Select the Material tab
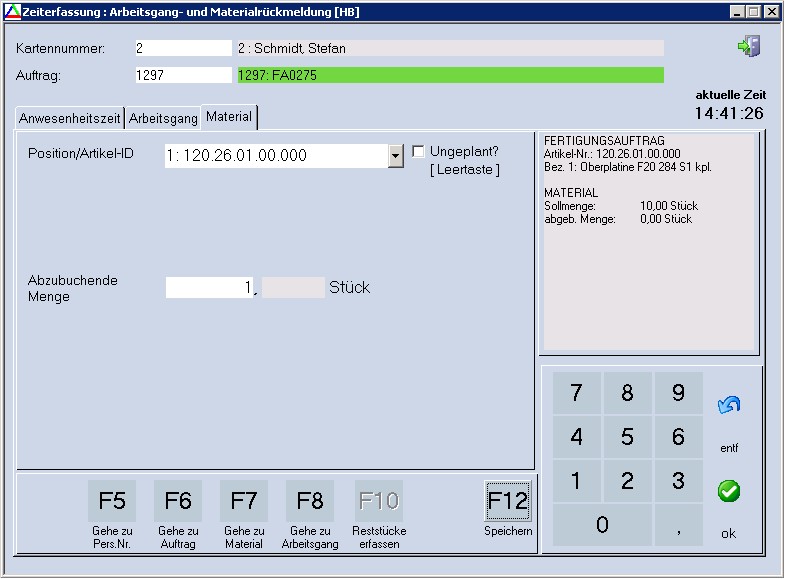Viewport: 785px width, 579px height. click(x=229, y=117)
